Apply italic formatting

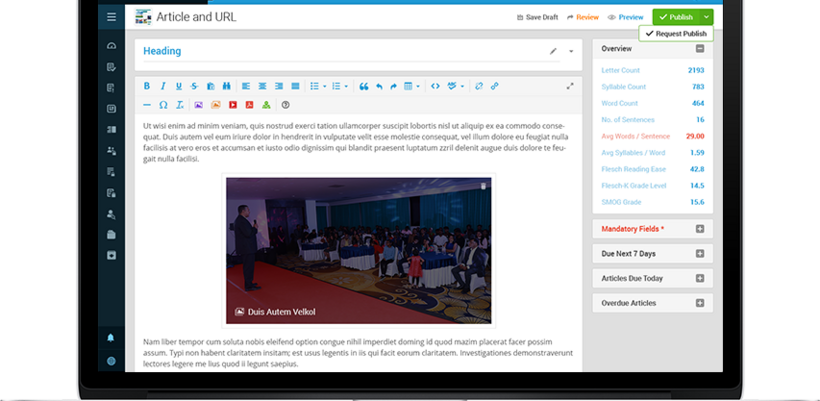click(x=163, y=86)
